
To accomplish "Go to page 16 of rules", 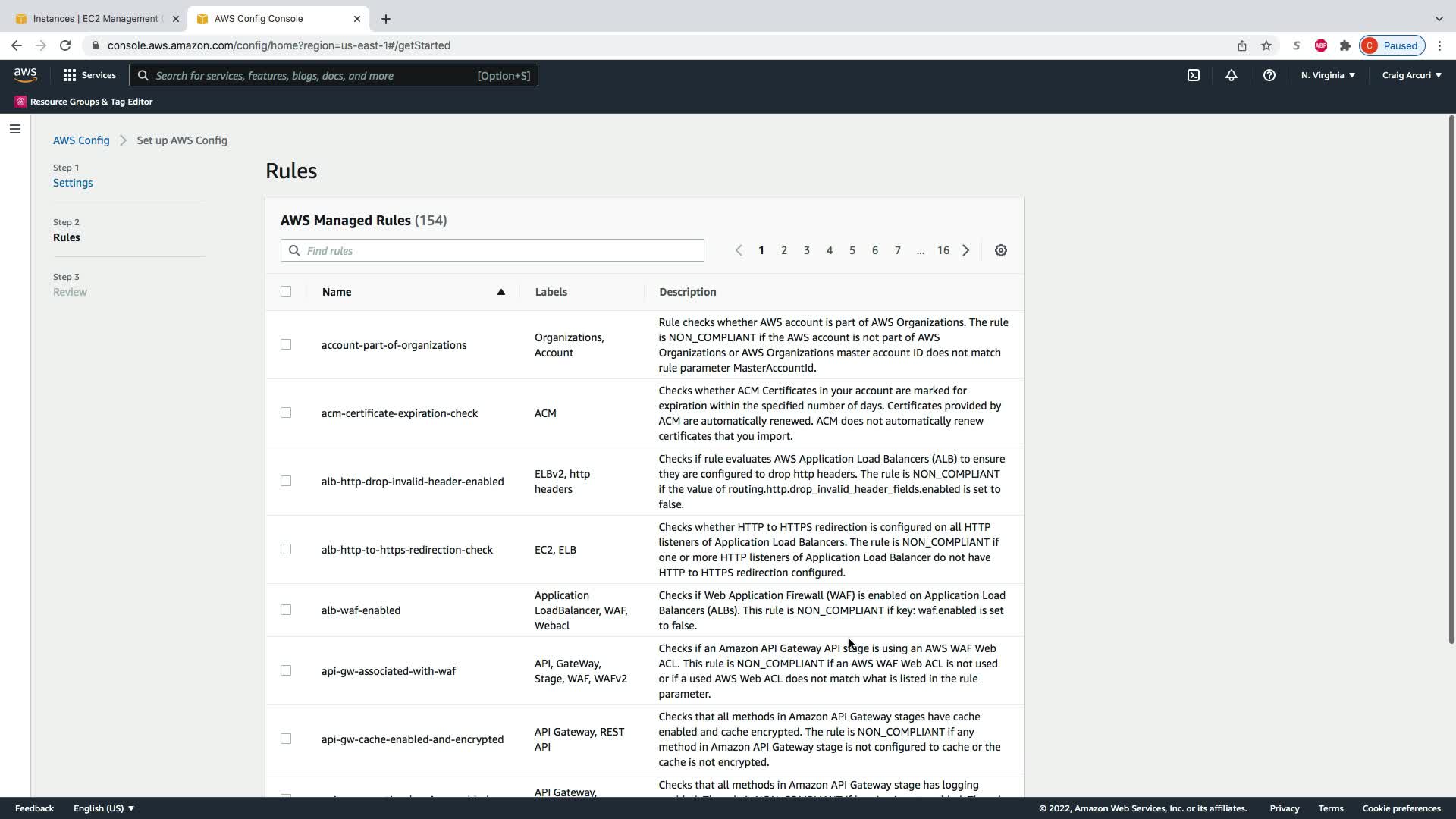I will (x=943, y=250).
